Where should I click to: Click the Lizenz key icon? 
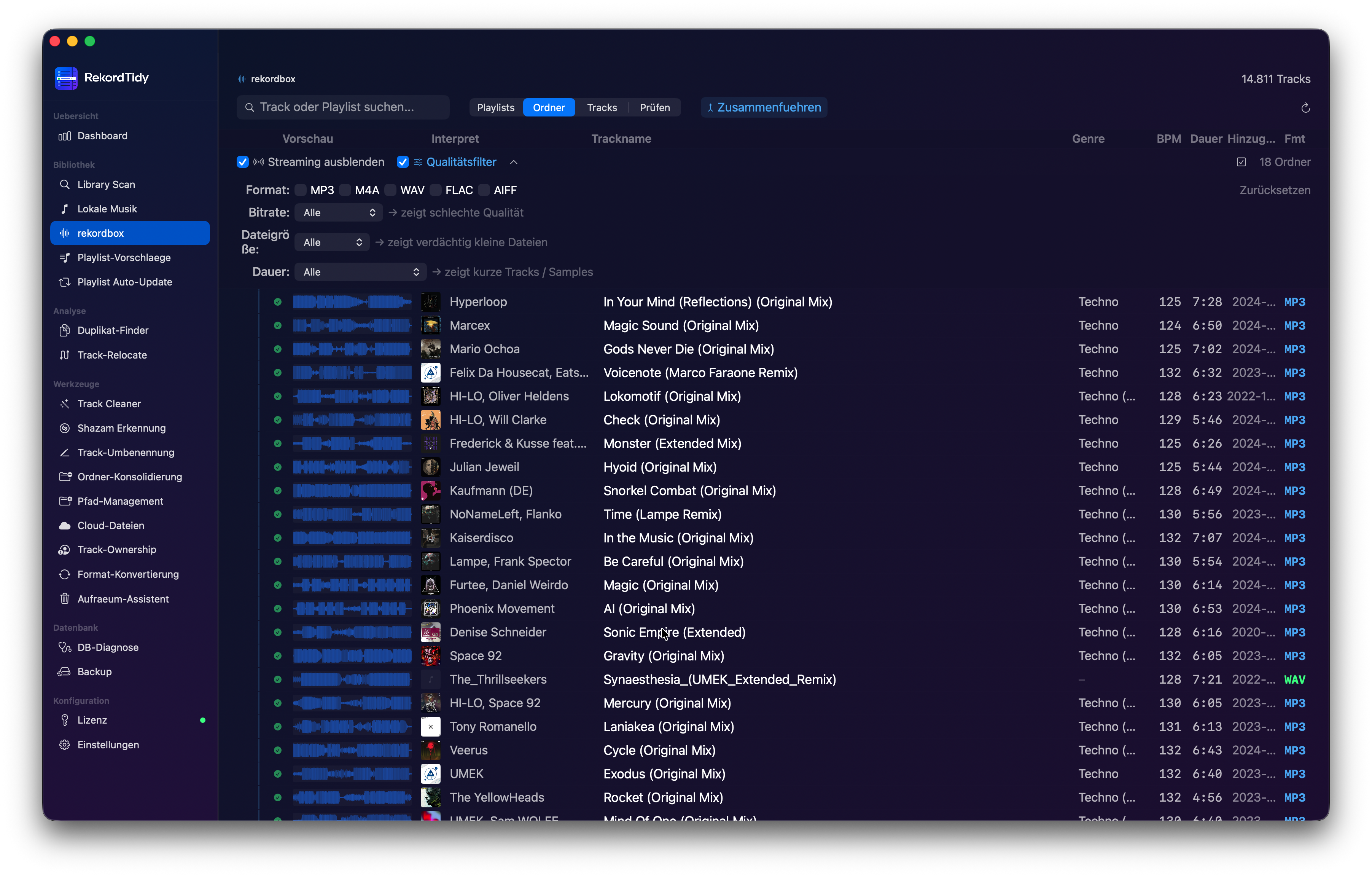point(64,720)
